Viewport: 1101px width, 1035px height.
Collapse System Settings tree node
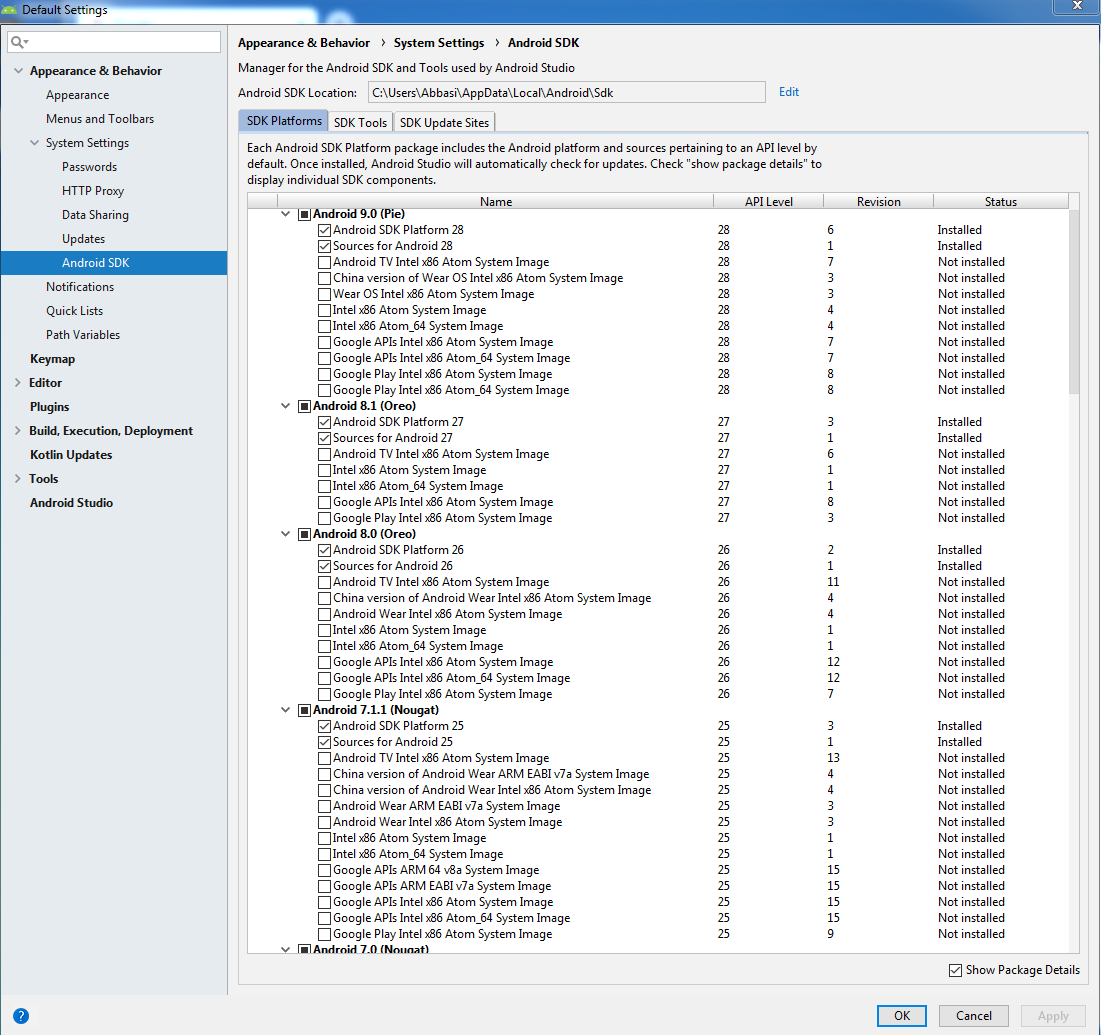point(34,143)
